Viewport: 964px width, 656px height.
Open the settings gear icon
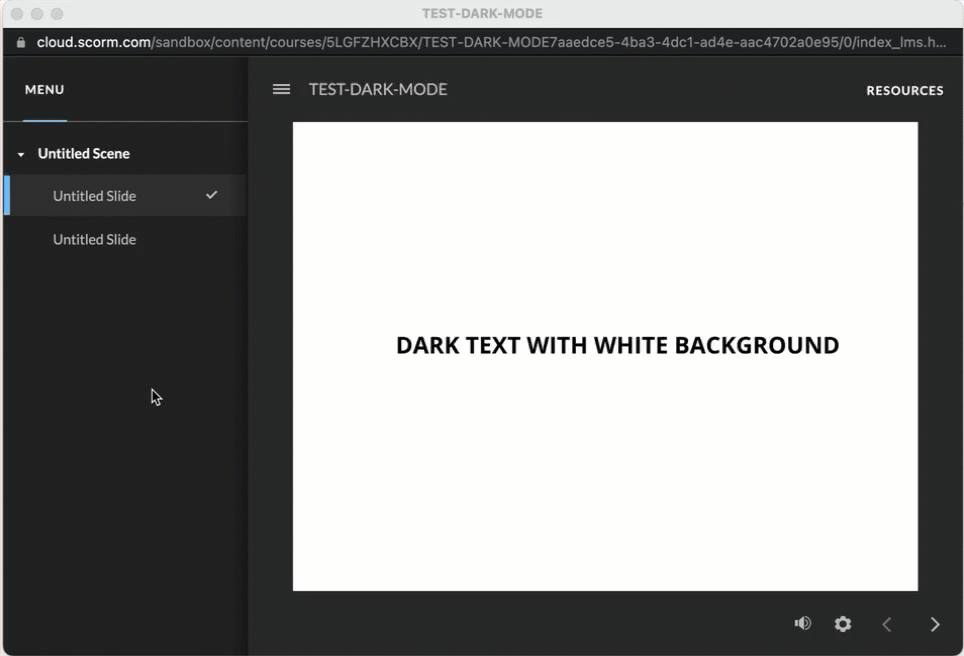843,624
